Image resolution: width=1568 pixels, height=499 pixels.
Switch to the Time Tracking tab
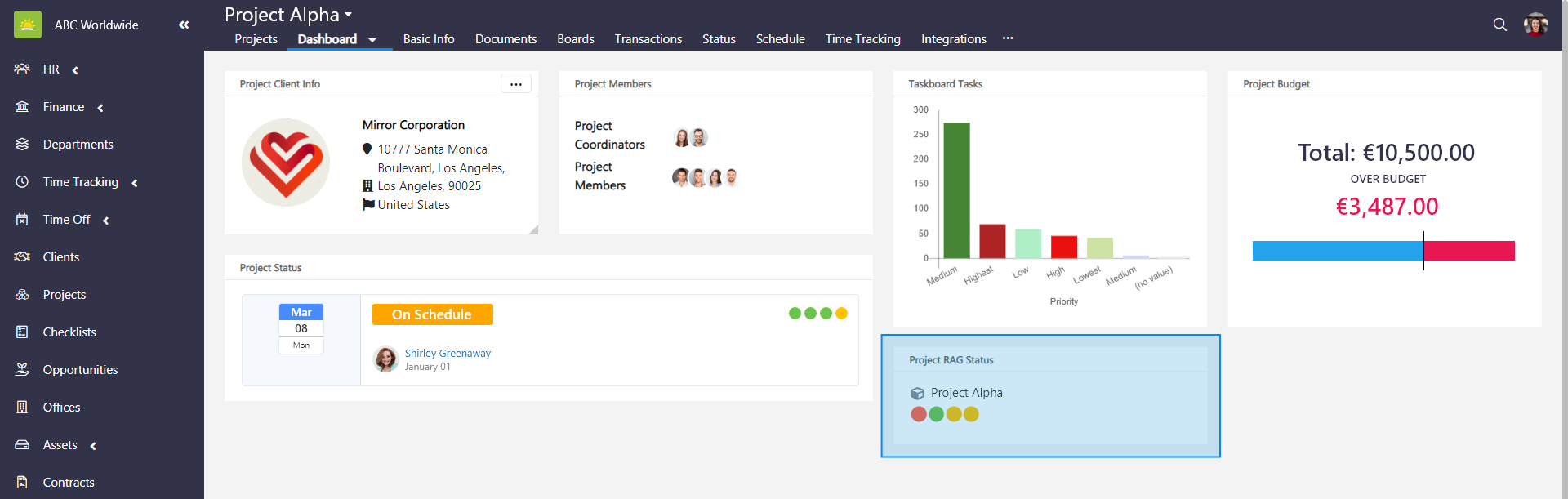[862, 39]
